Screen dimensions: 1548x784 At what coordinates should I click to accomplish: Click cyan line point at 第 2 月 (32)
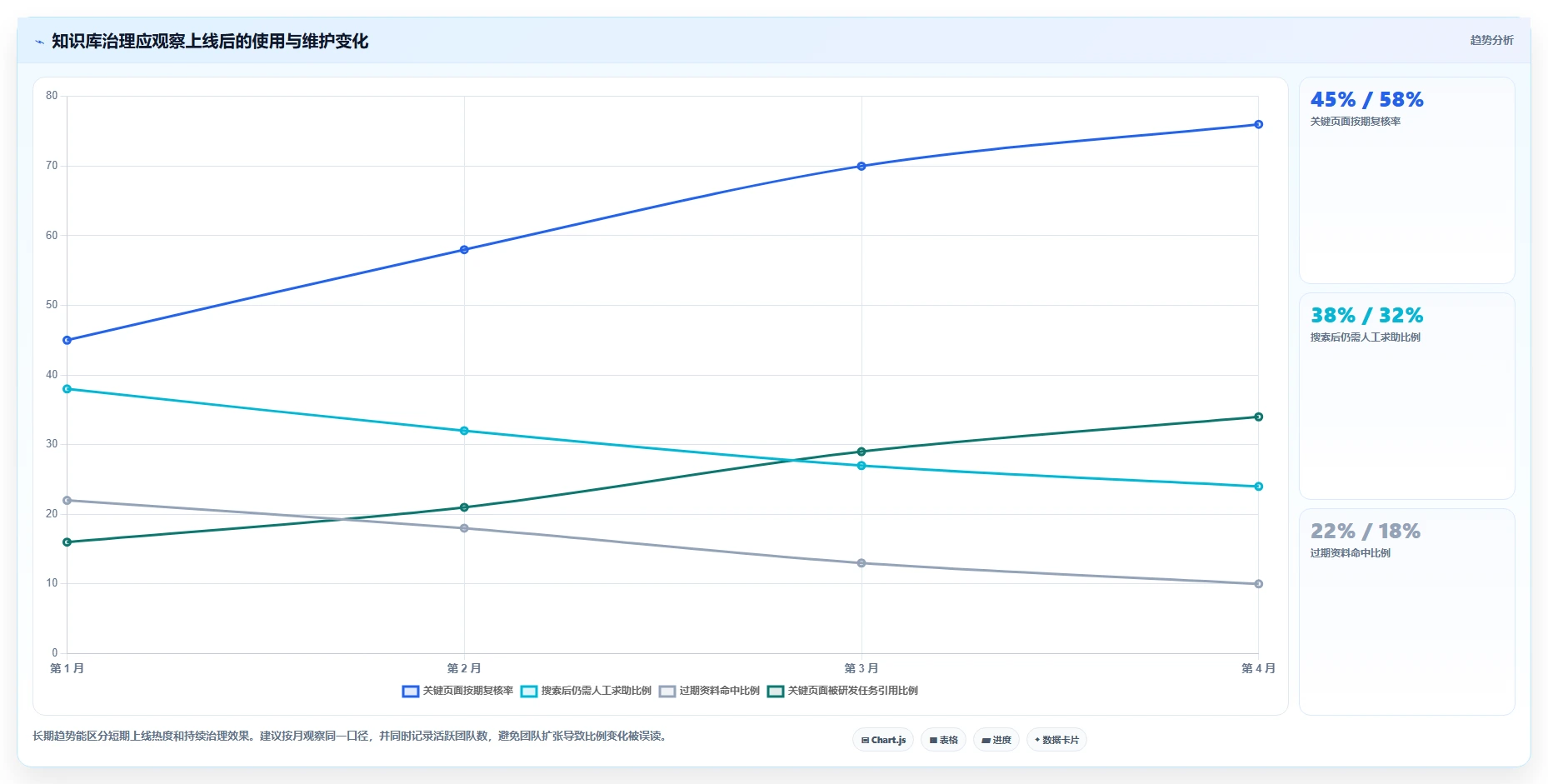point(464,431)
